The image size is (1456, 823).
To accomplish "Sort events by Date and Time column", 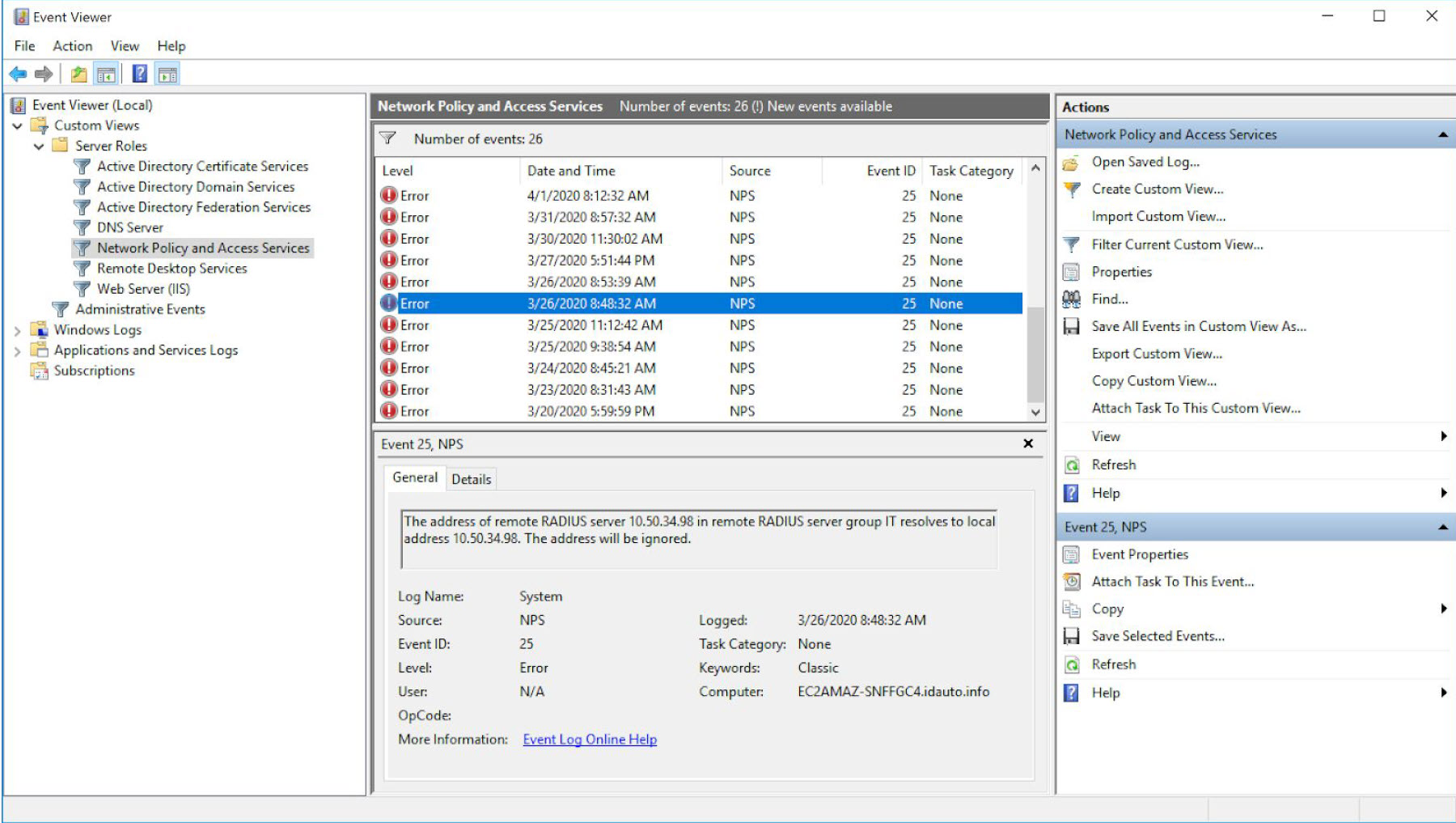I will tap(620, 171).
